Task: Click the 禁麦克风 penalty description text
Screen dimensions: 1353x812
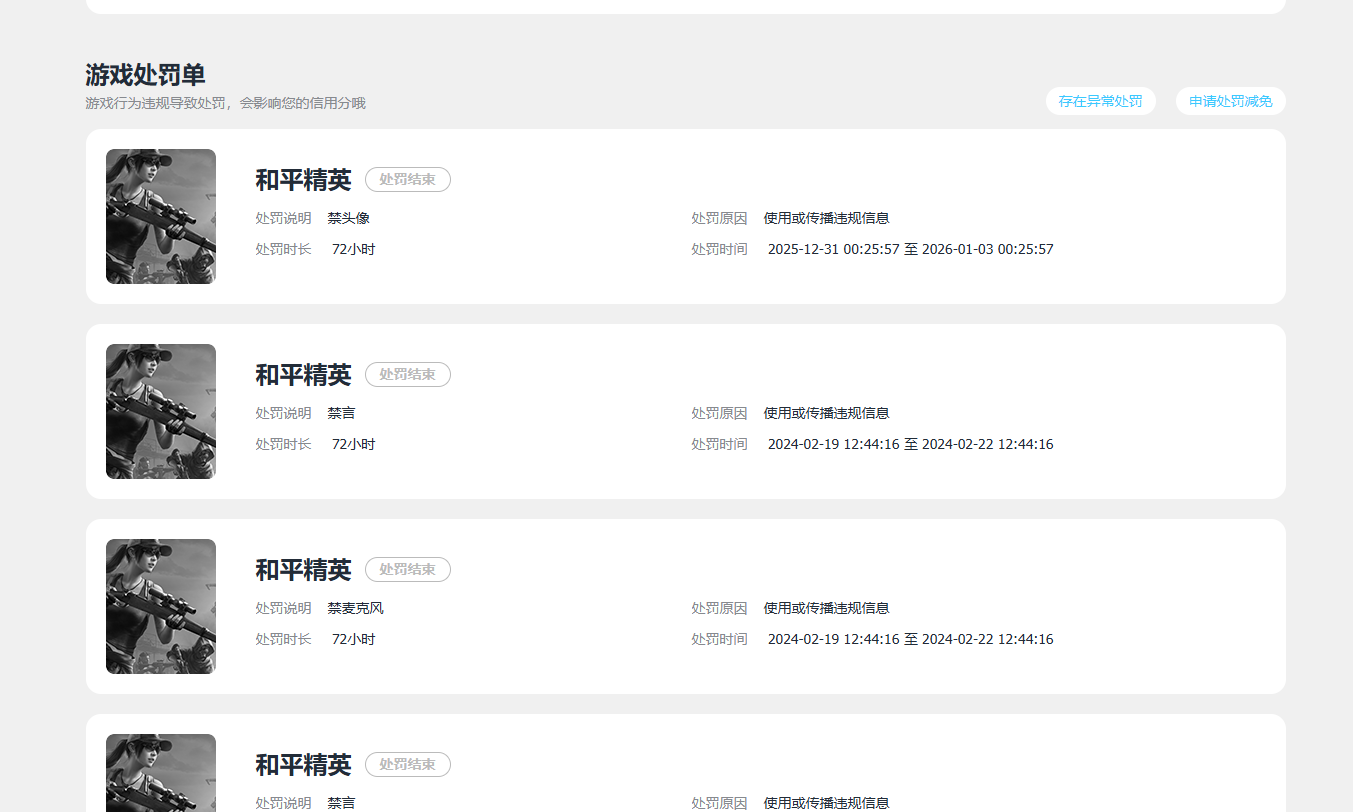Action: 356,608
